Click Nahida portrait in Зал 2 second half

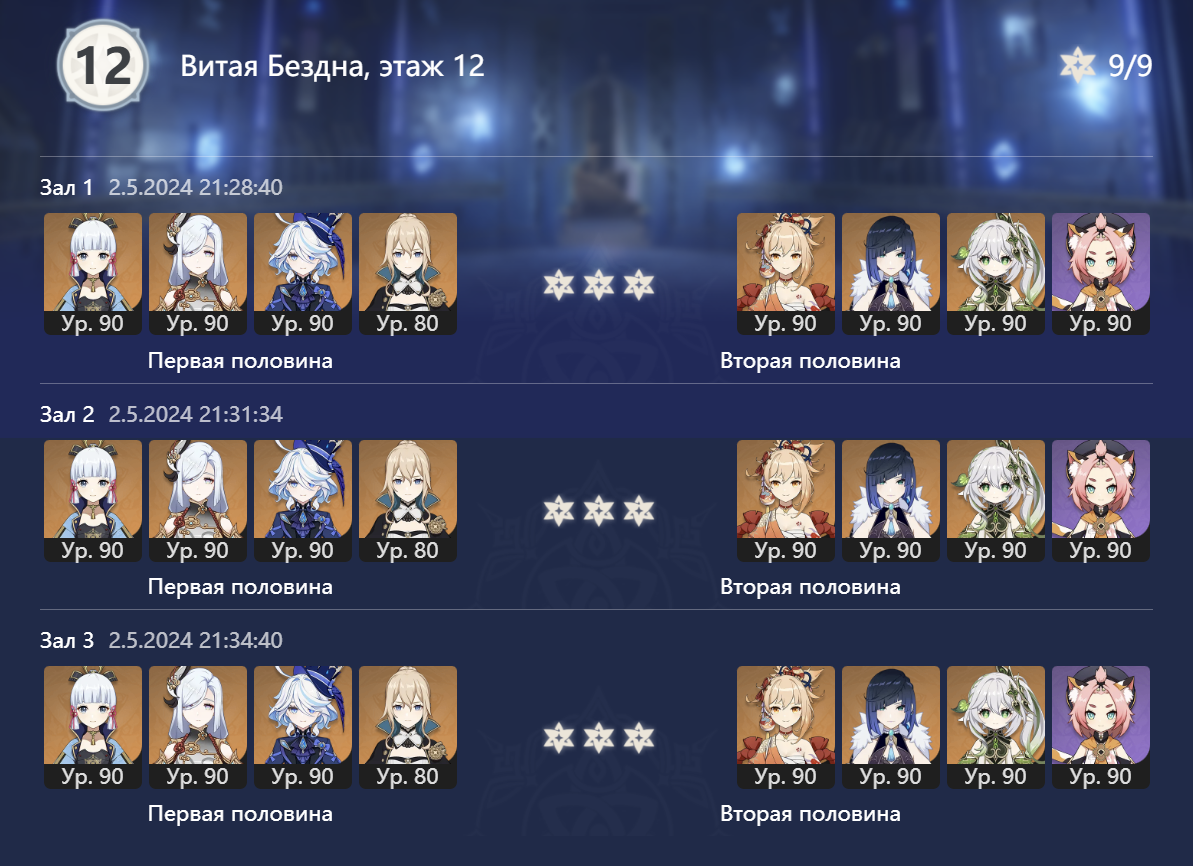click(x=996, y=501)
